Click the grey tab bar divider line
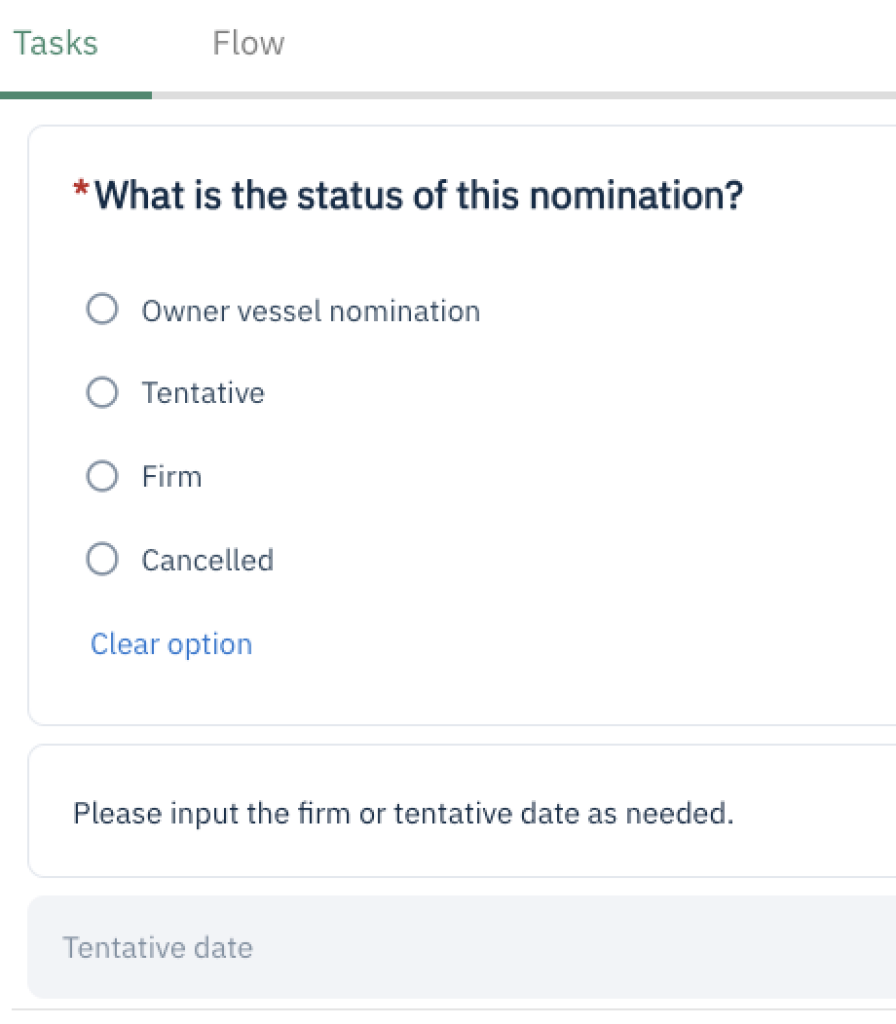The width and height of the screenshot is (896, 1024). pos(520,95)
